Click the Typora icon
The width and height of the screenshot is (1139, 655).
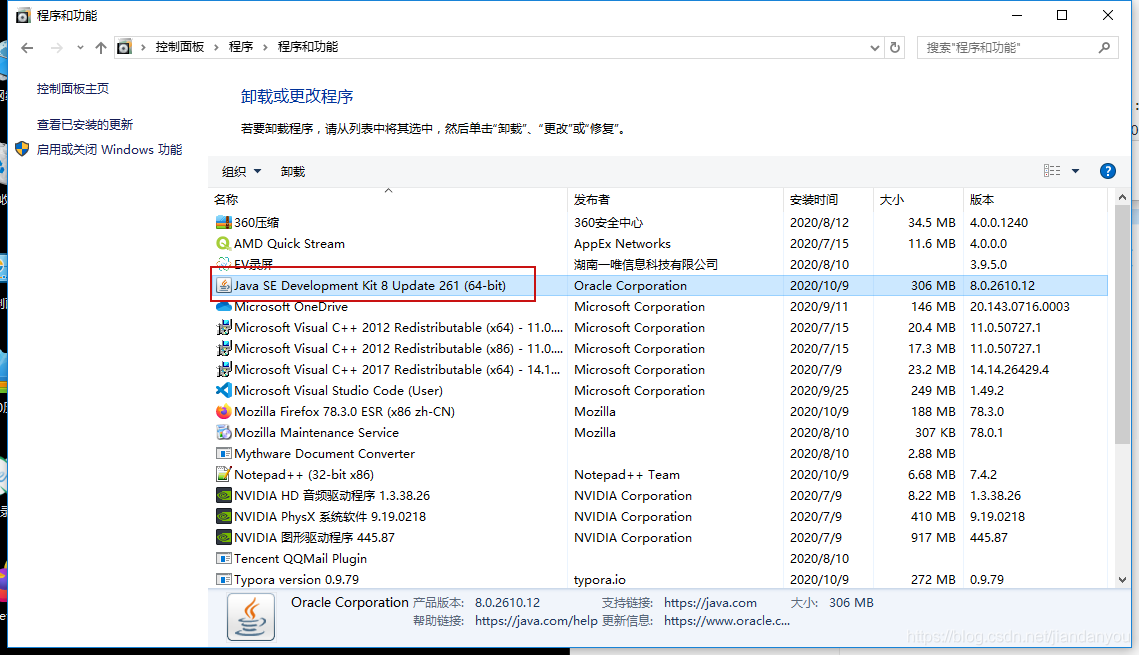coord(224,580)
